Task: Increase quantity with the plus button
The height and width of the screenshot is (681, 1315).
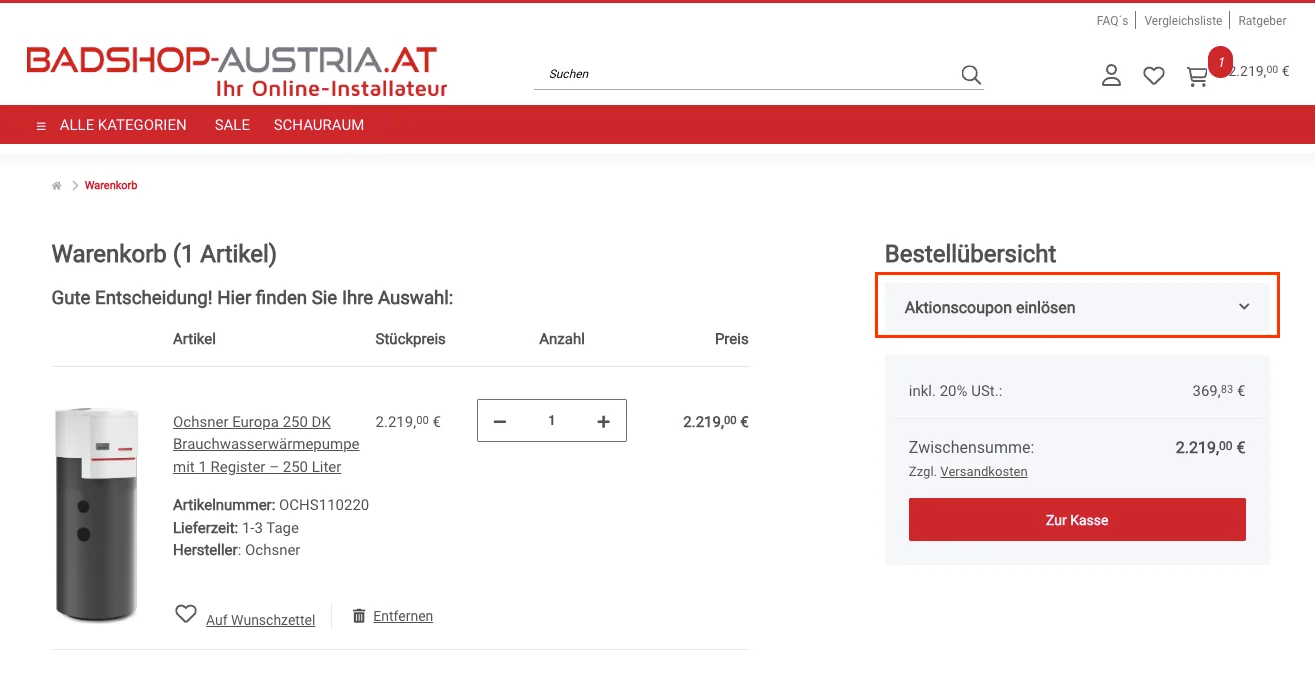Action: pos(603,422)
